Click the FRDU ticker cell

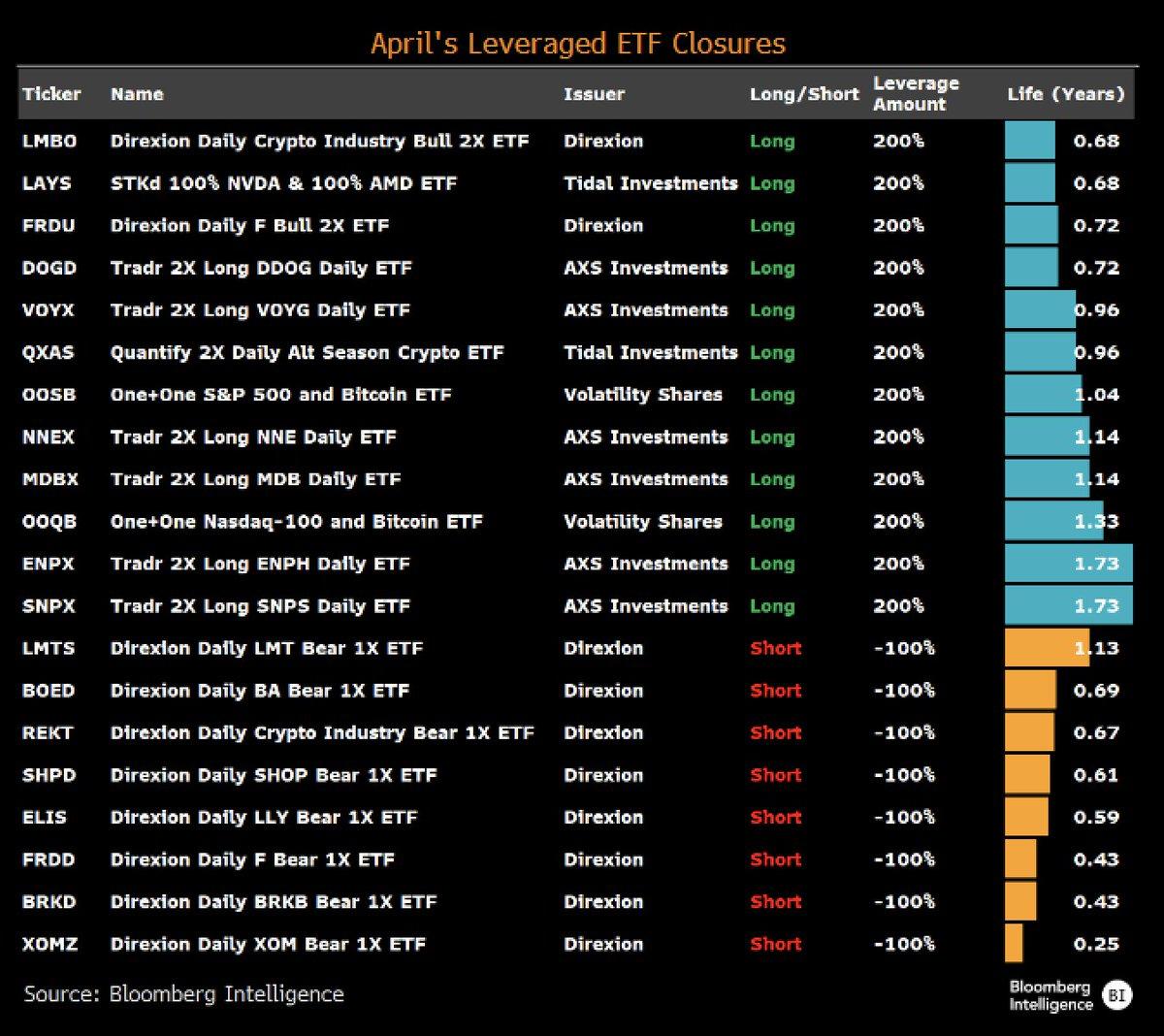[x=48, y=225]
